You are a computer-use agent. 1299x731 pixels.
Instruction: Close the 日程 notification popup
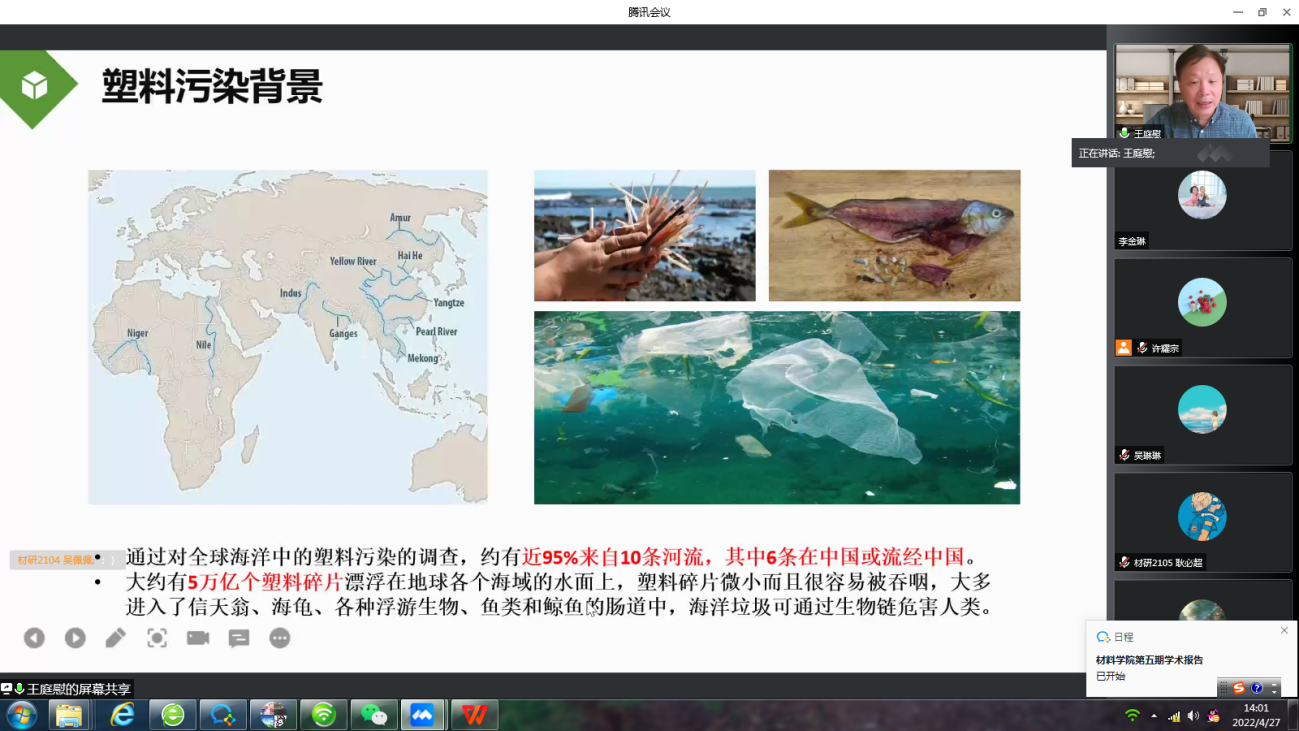pos(1284,631)
